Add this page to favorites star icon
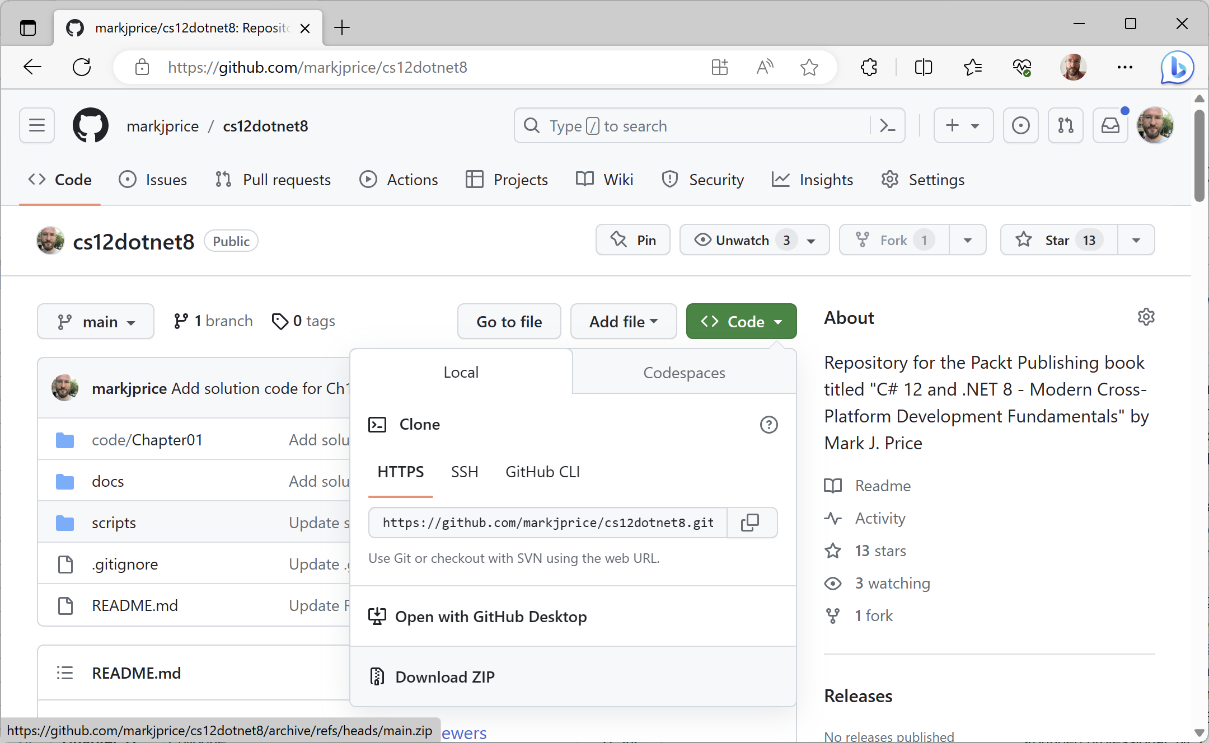This screenshot has height=743, width=1209. [x=809, y=67]
